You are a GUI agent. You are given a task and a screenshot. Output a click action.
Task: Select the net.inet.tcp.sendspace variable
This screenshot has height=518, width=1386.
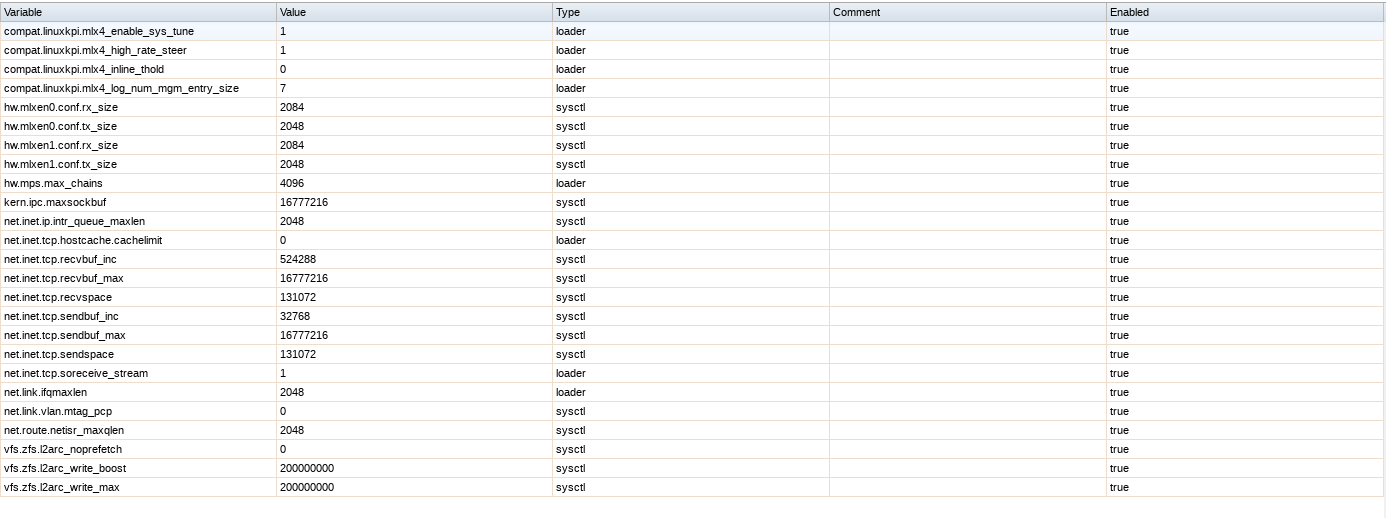pyautogui.click(x=59, y=354)
